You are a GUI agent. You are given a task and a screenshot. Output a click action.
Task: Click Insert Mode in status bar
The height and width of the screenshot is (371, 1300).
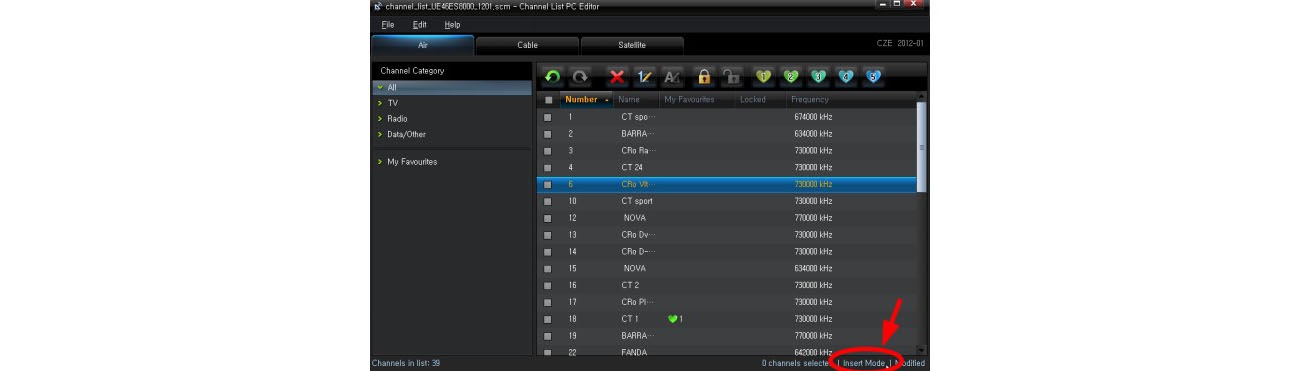click(864, 363)
